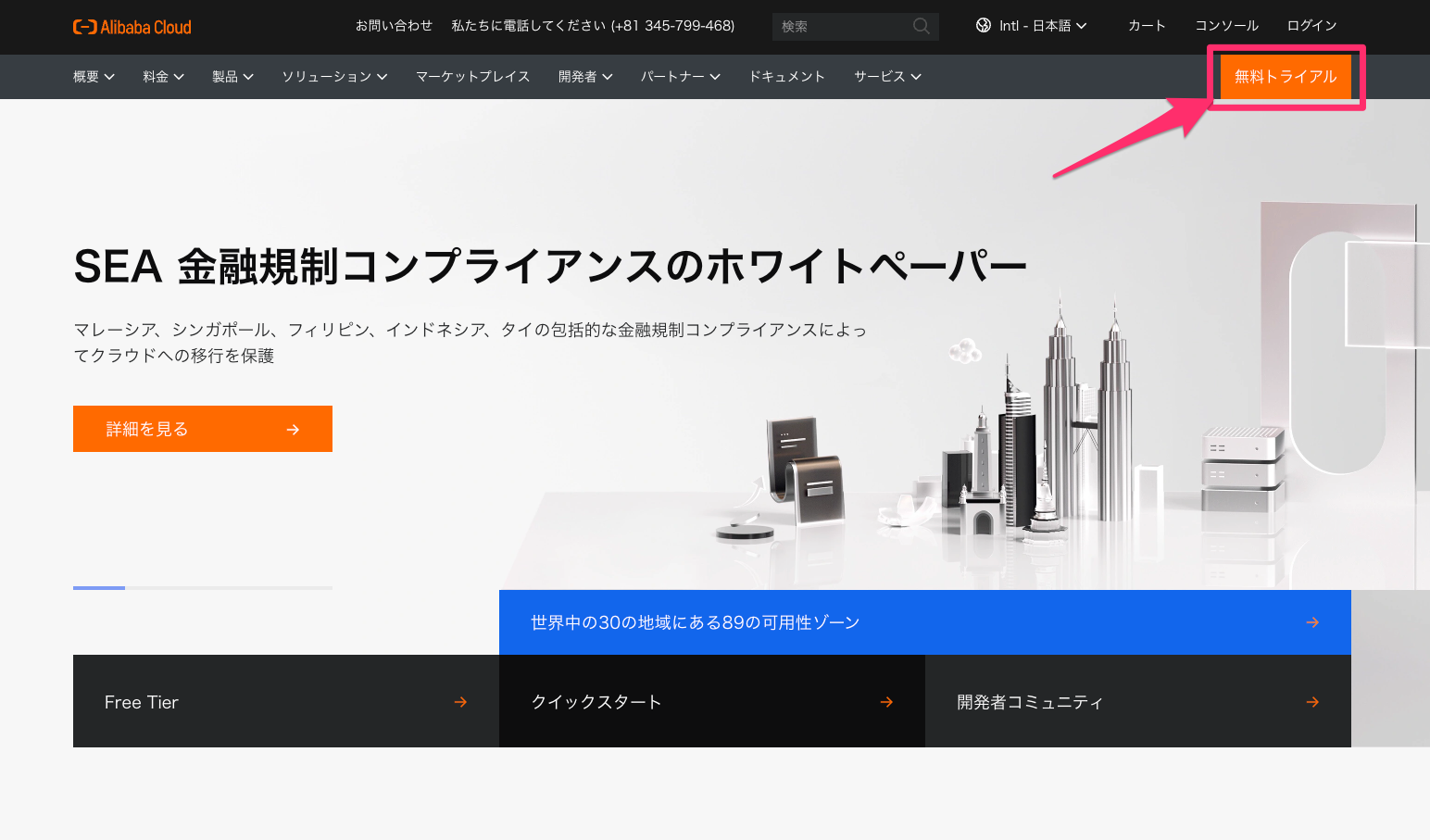
Task: Open the Intl - 日本語 language dropdown
Action: pos(1032,26)
